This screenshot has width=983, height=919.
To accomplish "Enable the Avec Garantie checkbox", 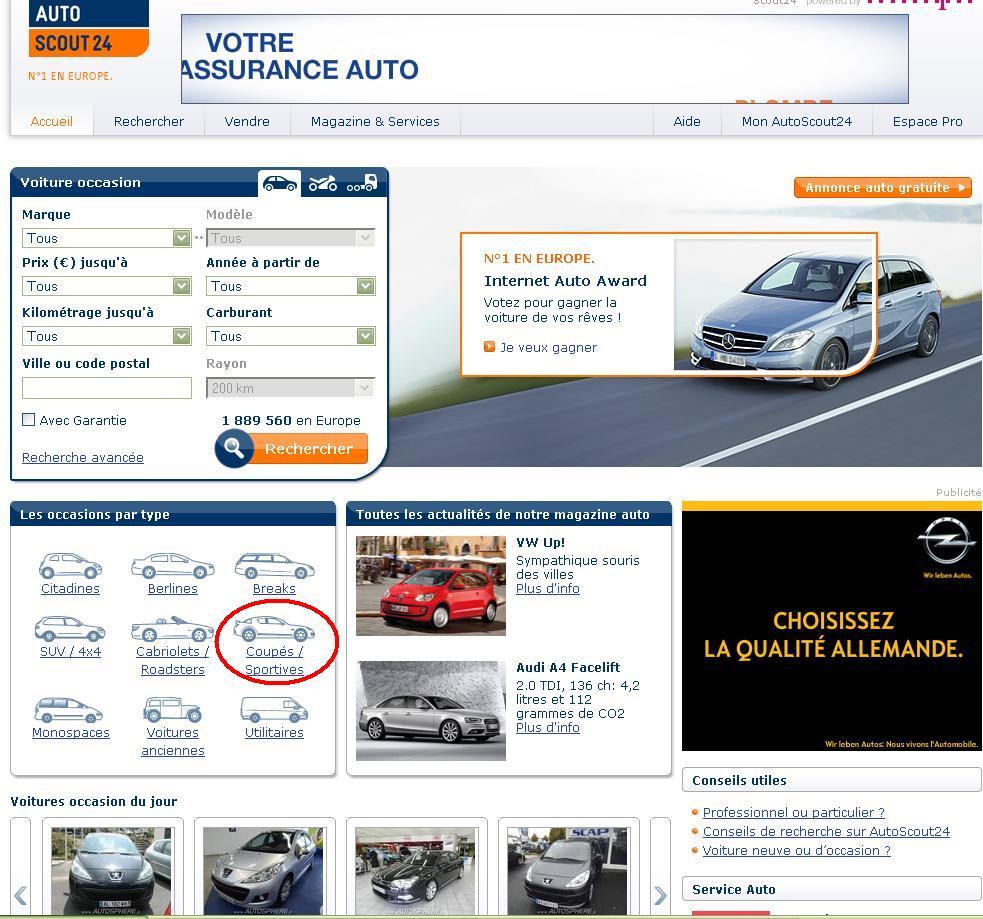I will (29, 420).
